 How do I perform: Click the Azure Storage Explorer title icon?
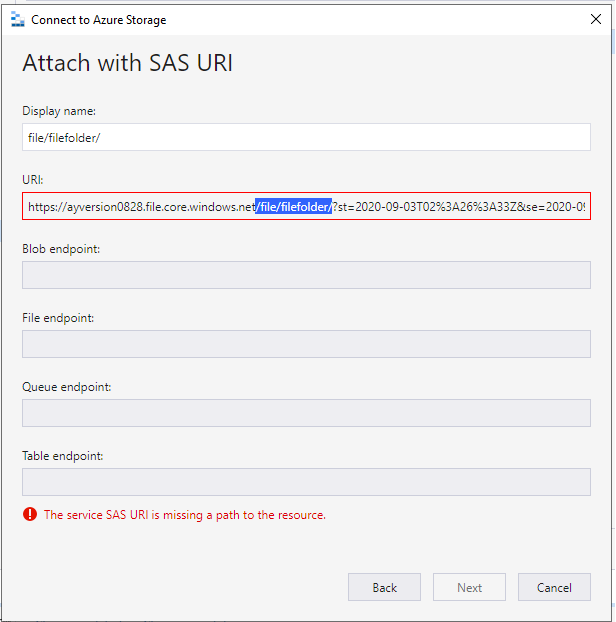[x=17, y=19]
